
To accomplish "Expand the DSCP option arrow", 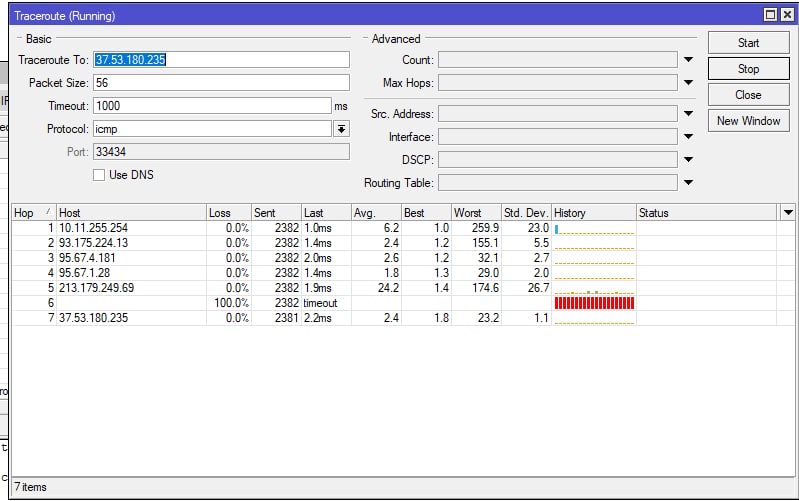I will pyautogui.click(x=688, y=160).
